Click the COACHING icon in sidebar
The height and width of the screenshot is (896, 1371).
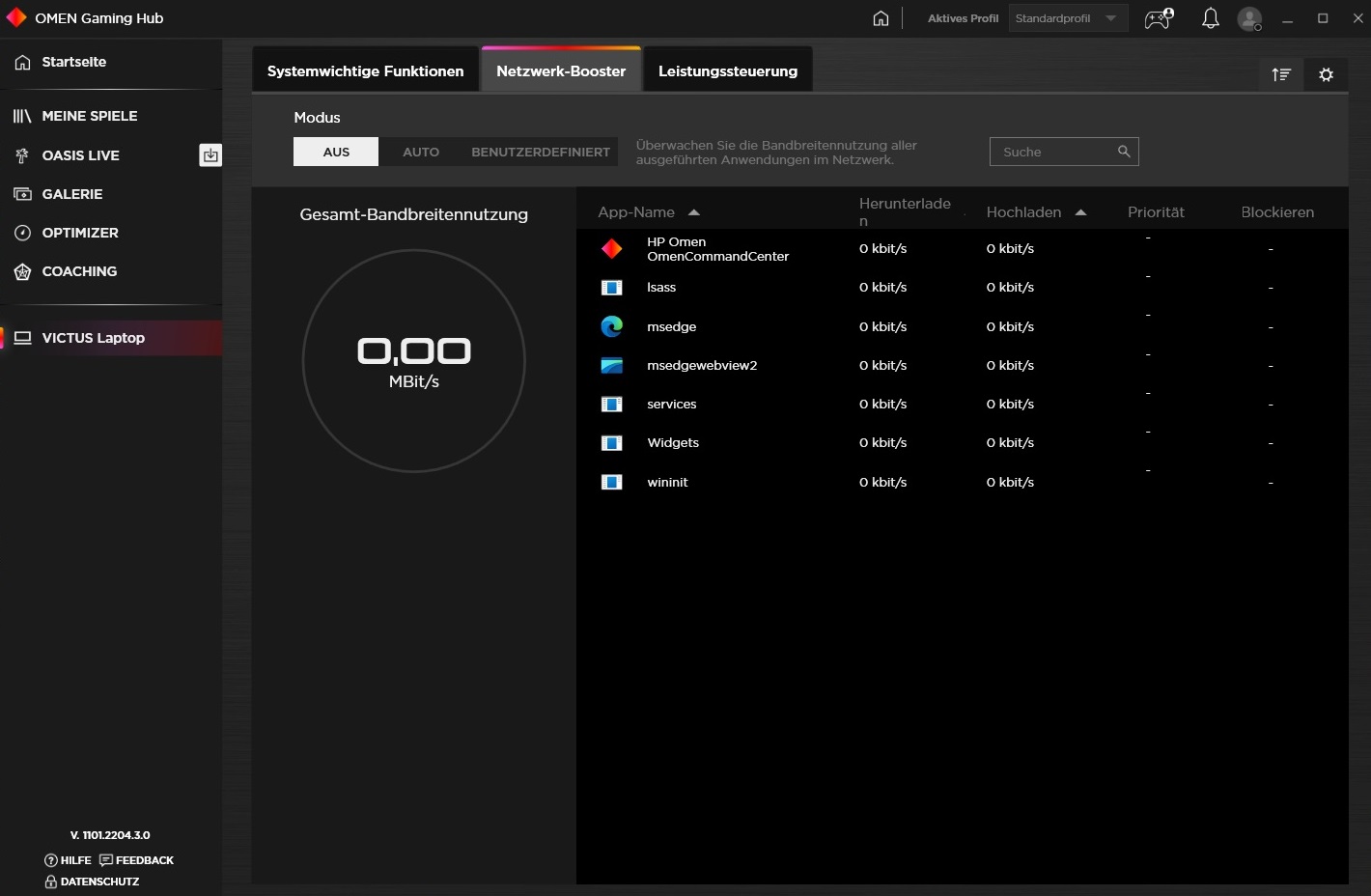[22, 271]
